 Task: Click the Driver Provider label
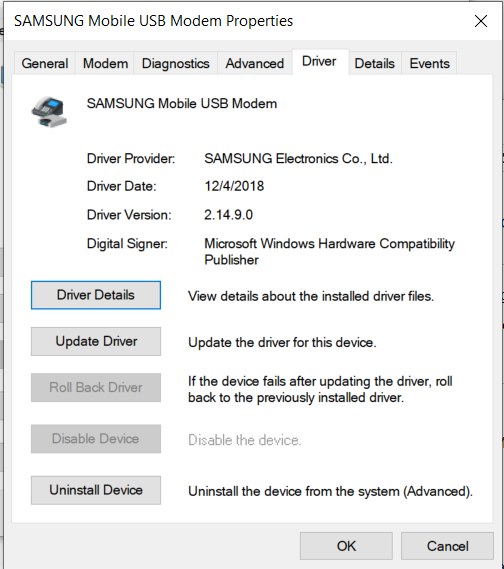point(131,159)
